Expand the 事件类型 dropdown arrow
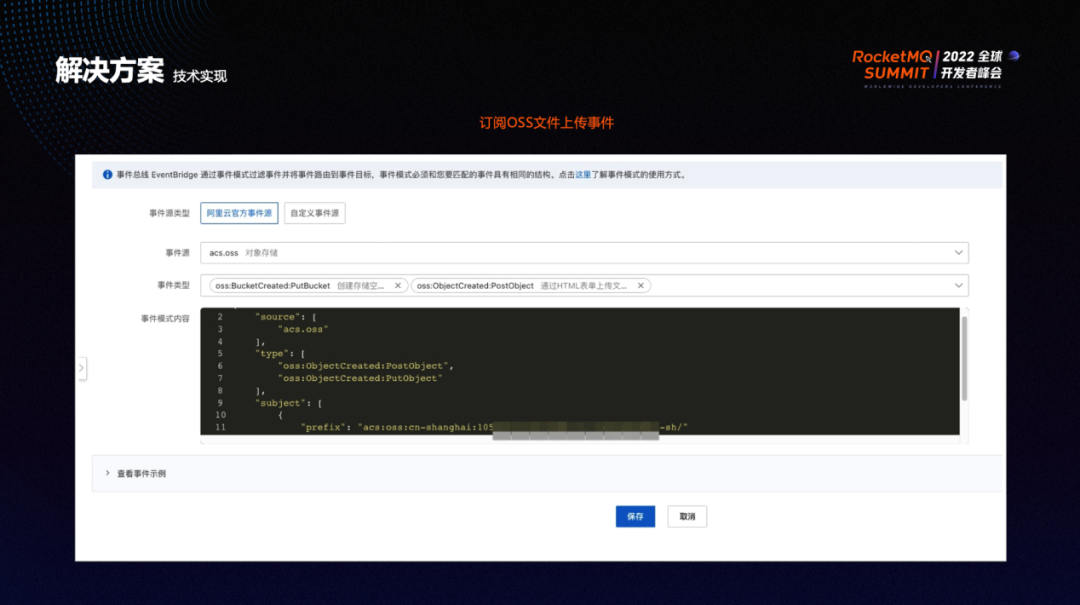 (958, 285)
